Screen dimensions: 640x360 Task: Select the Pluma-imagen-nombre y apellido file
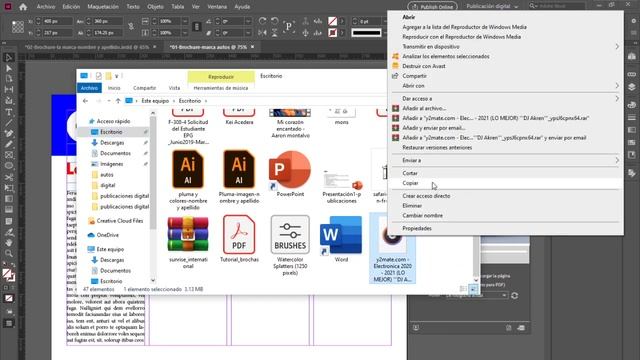[239, 177]
